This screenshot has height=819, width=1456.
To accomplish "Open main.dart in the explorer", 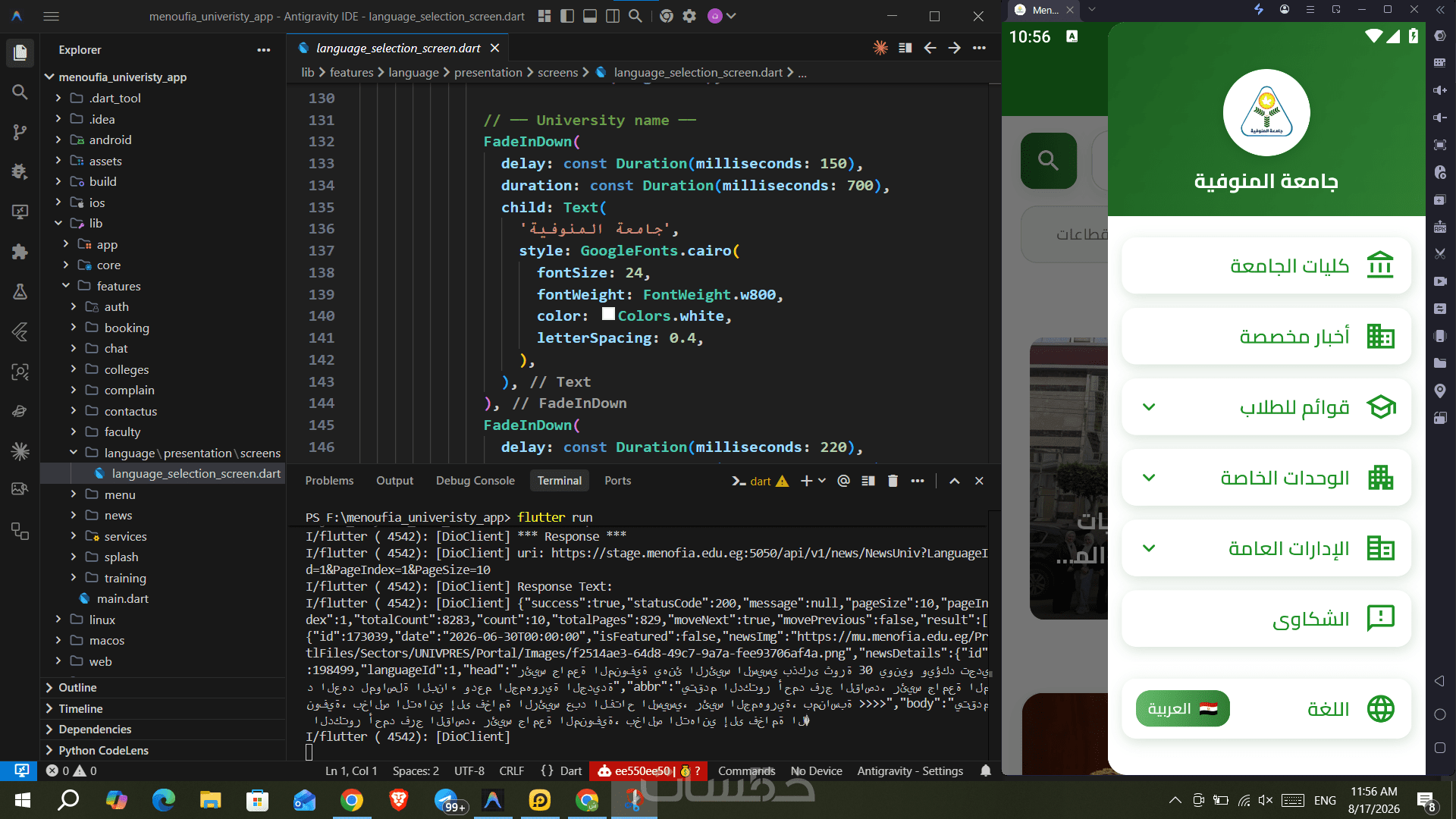I will (122, 598).
